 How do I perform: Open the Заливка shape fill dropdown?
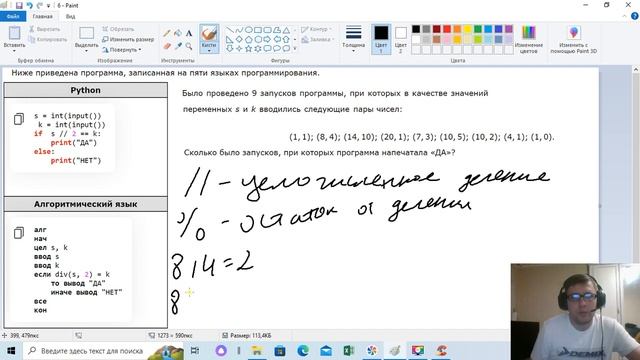[318, 40]
